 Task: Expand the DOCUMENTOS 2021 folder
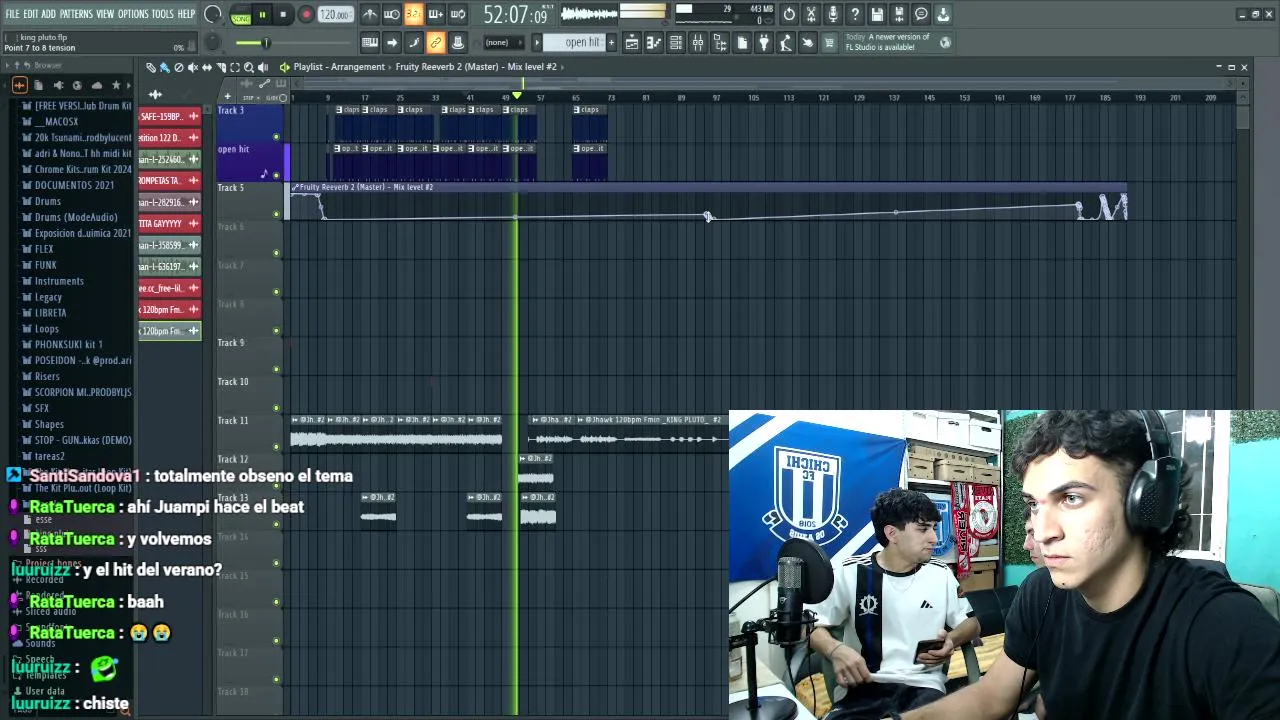point(74,185)
